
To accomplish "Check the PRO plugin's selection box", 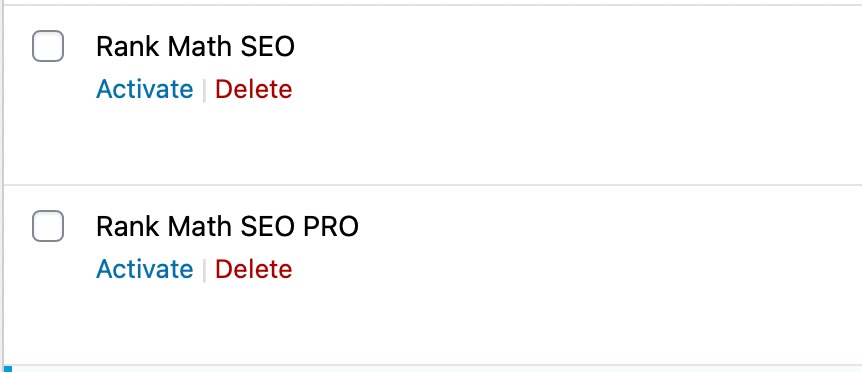I will coord(48,226).
